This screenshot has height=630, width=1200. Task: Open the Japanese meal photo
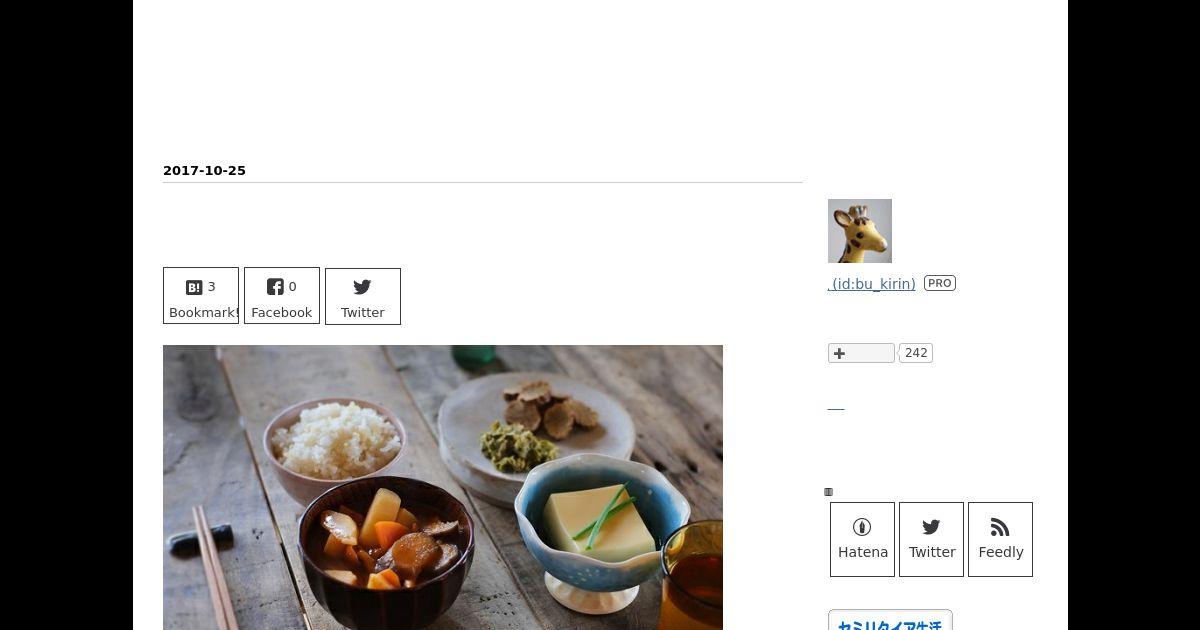click(443, 488)
